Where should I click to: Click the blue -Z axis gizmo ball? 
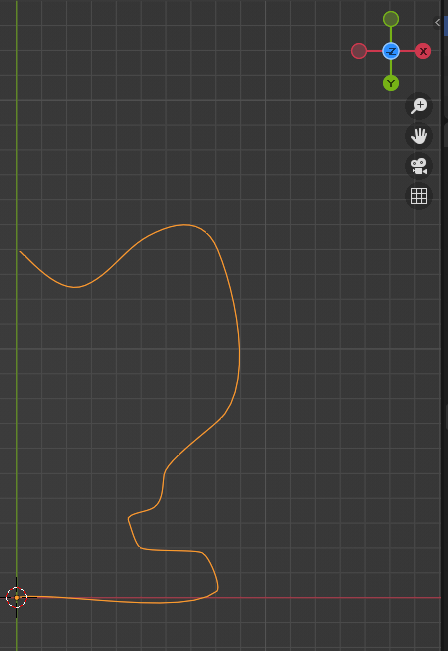point(391,51)
